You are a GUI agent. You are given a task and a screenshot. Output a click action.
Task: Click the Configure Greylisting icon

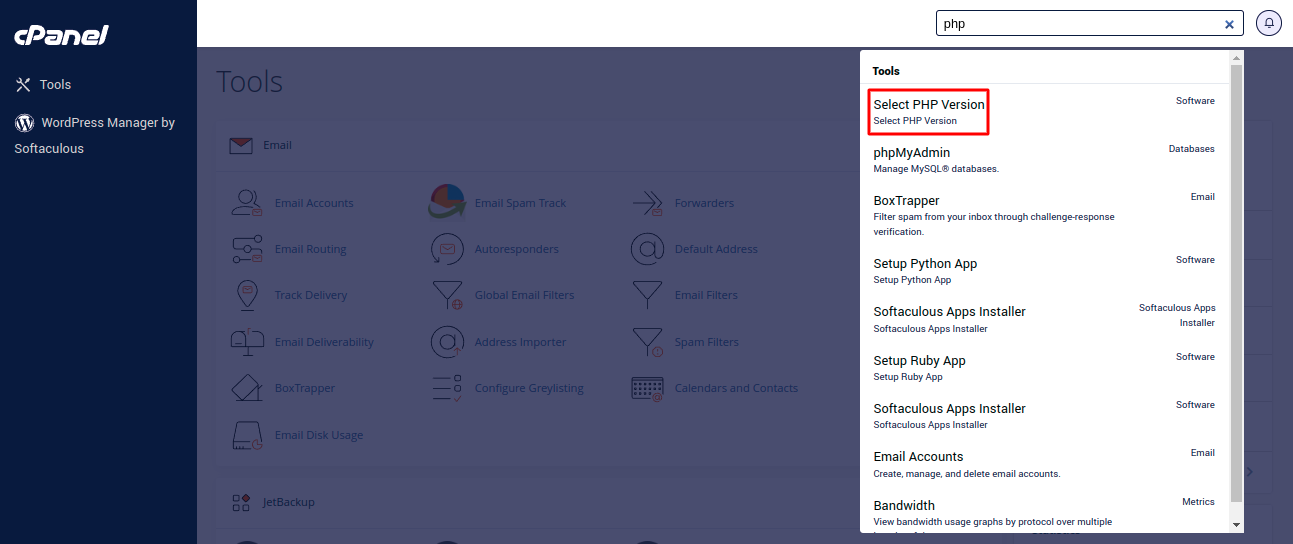pos(447,388)
